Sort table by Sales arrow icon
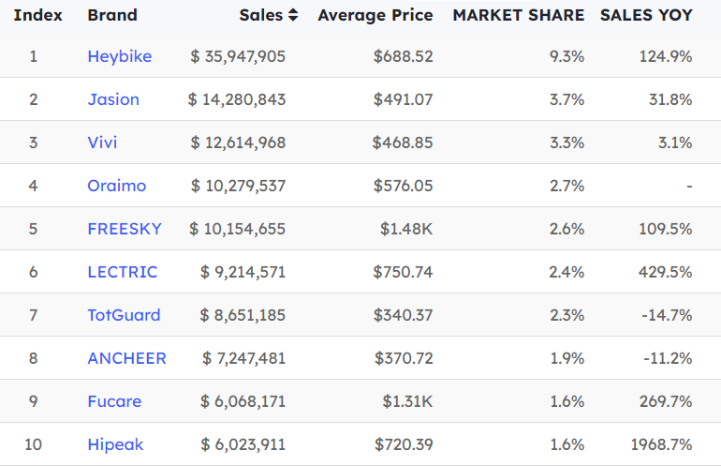This screenshot has width=721, height=466. coord(292,16)
